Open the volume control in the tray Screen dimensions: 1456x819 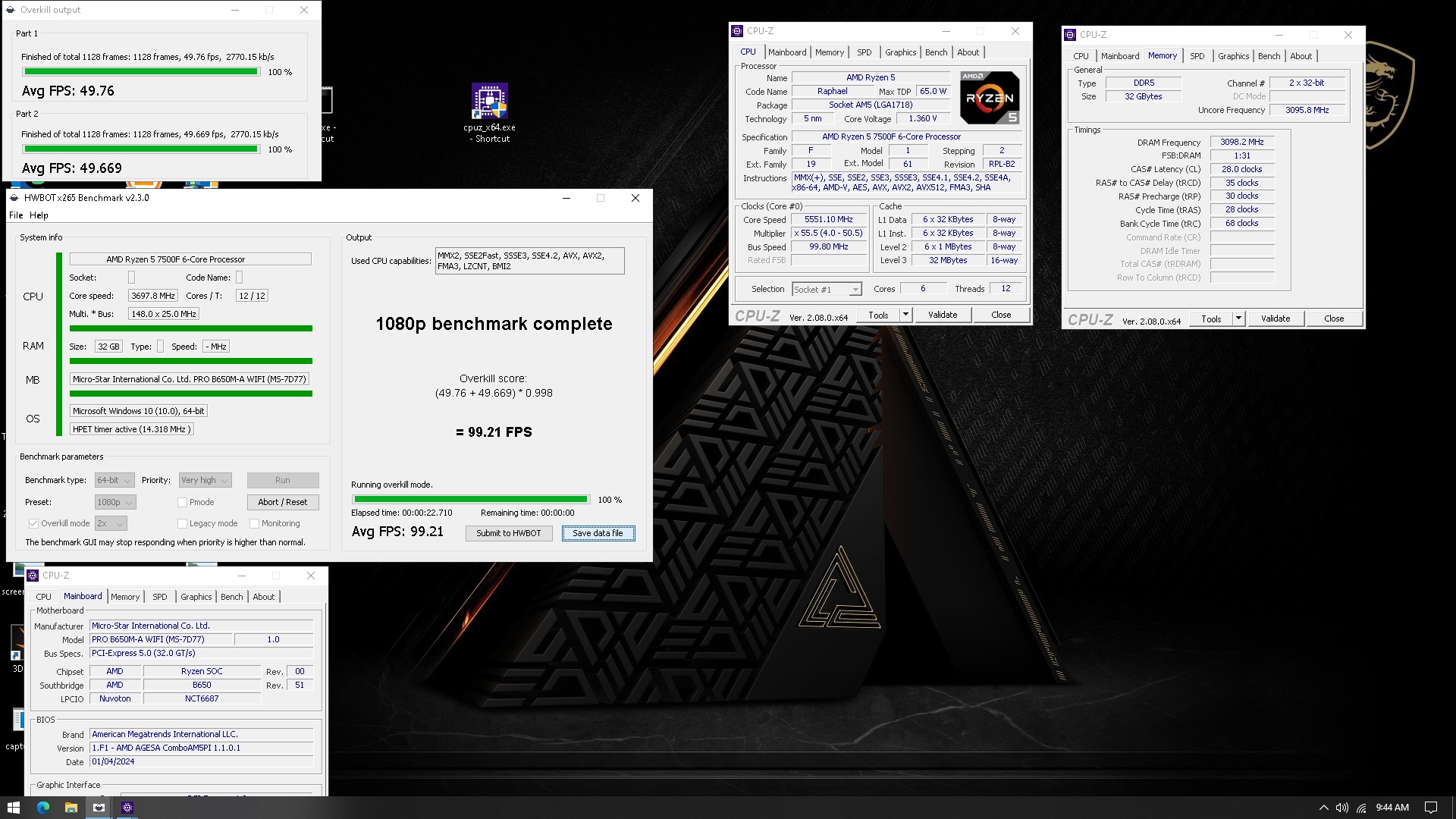(x=1342, y=808)
